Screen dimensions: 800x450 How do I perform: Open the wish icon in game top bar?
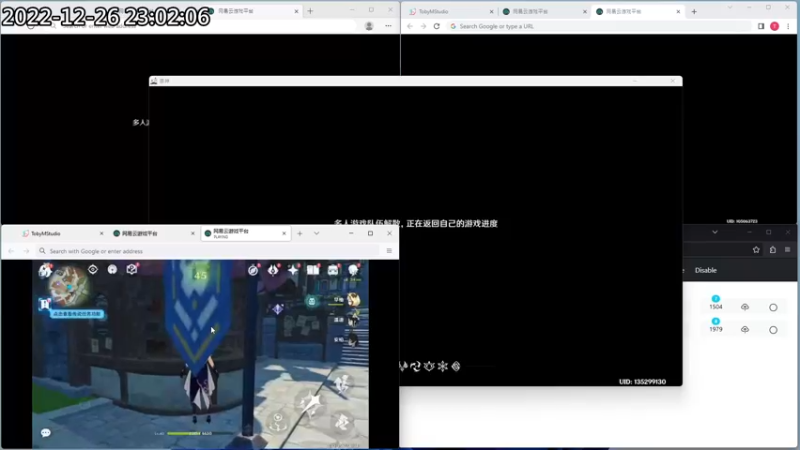click(273, 270)
